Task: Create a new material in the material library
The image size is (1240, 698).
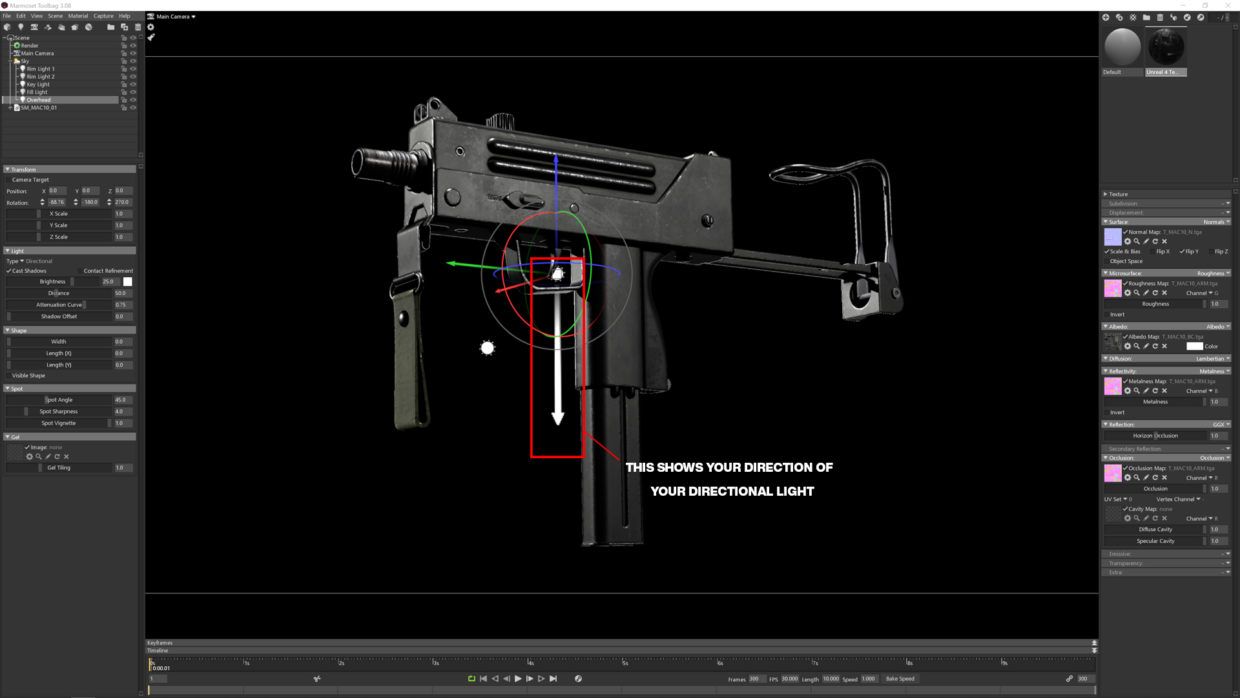Action: pyautogui.click(x=1106, y=17)
